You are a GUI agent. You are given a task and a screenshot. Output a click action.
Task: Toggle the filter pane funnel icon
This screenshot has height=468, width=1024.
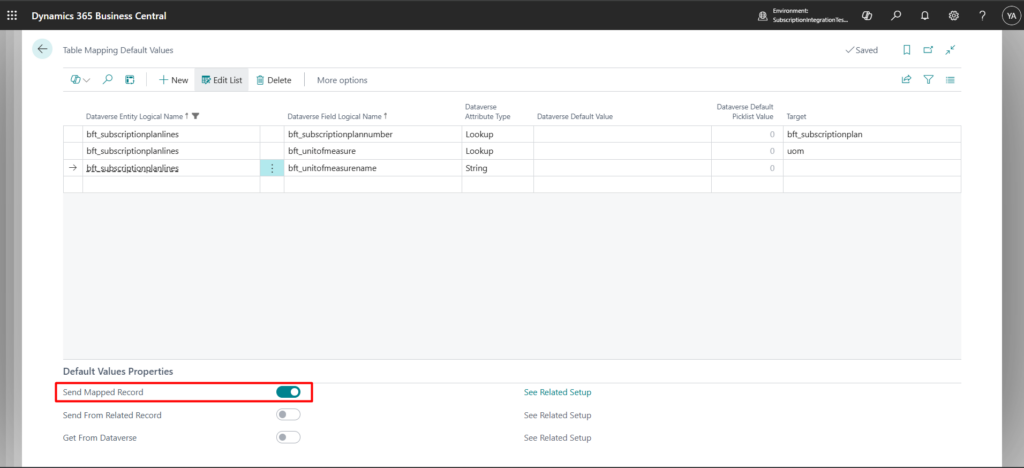point(928,80)
